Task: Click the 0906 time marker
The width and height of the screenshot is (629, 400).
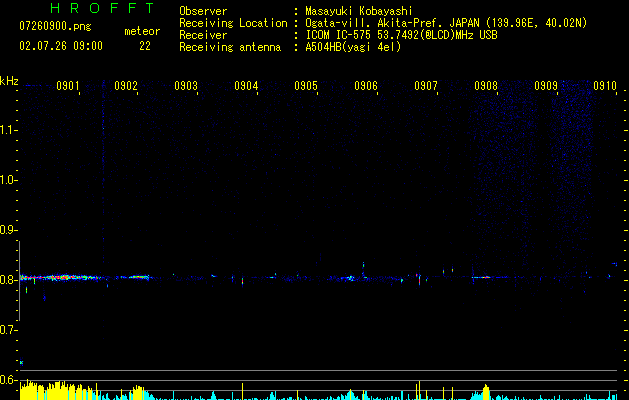Action: coord(366,86)
